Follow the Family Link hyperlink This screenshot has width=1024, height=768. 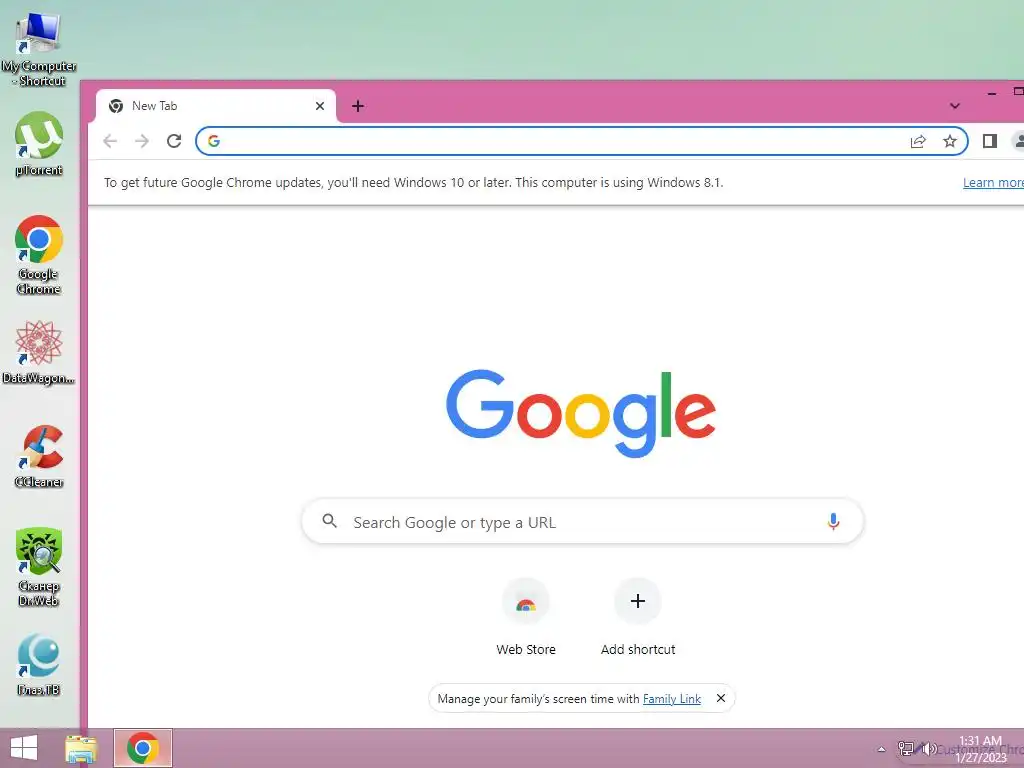coord(671,699)
